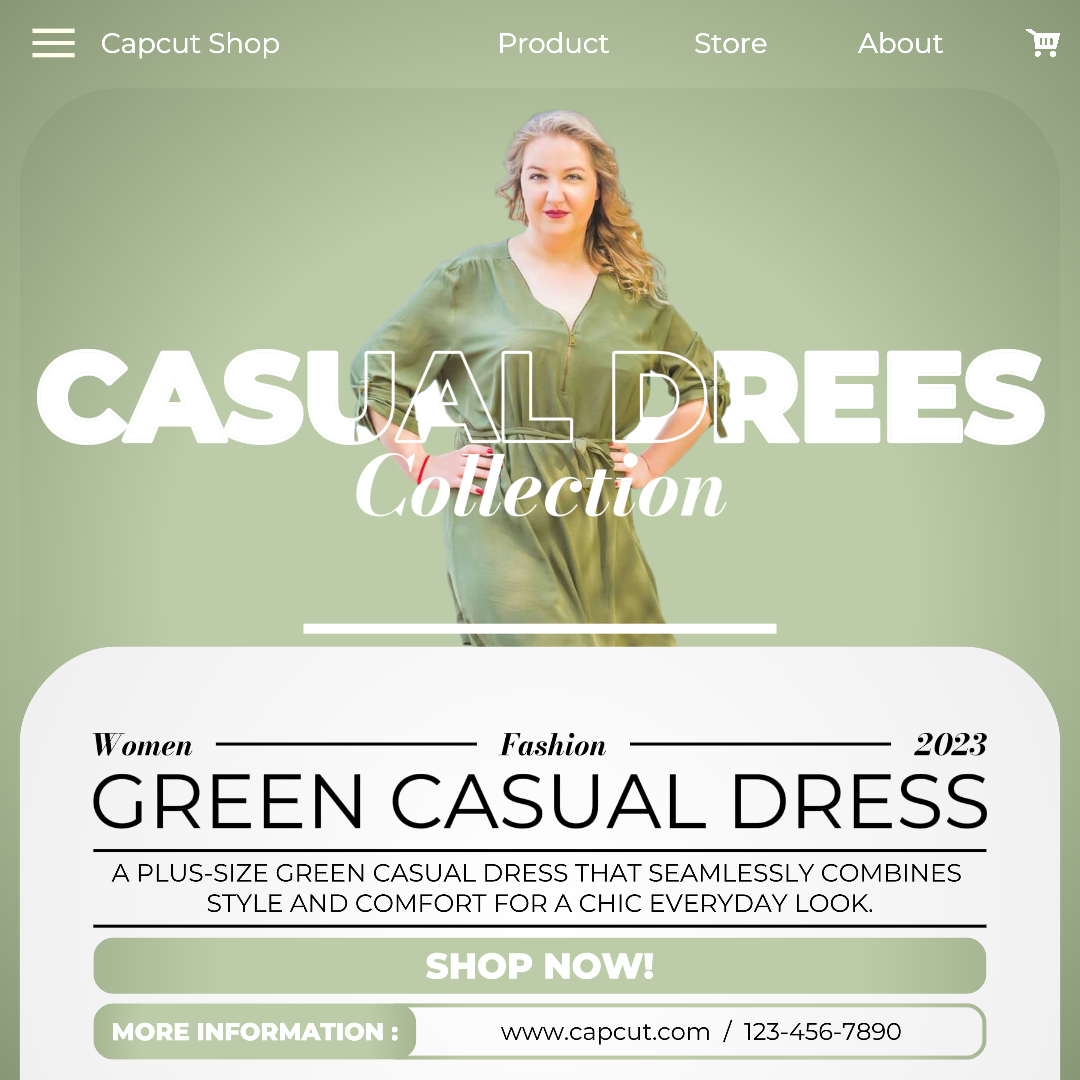The image size is (1080, 1080).
Task: Click the model's face in the photo
Action: 557,182
